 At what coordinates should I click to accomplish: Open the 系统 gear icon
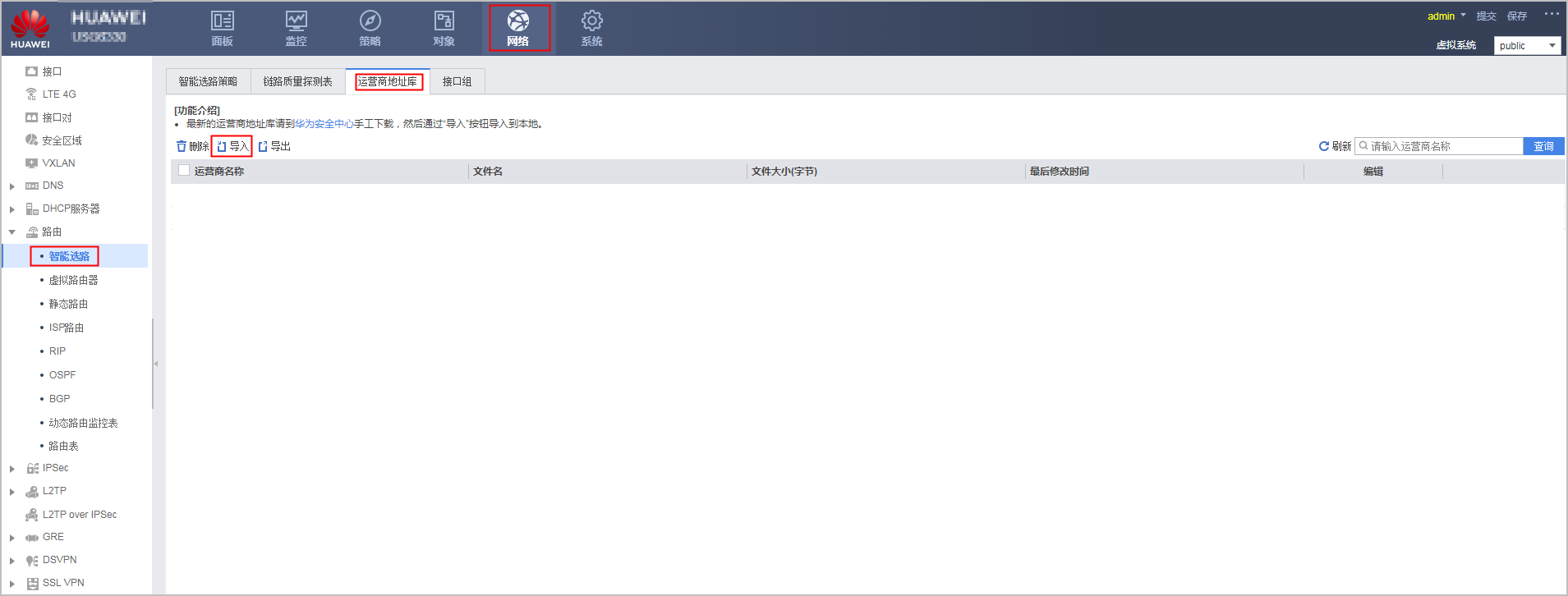coord(591,21)
